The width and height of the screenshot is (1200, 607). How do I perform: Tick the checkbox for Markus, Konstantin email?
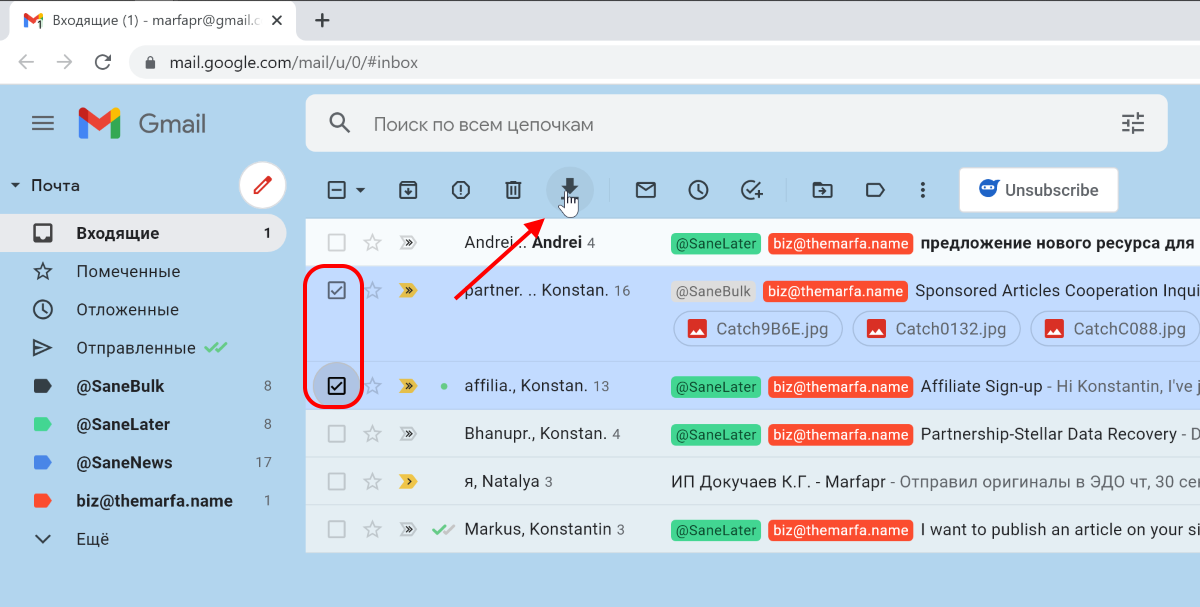pos(337,529)
